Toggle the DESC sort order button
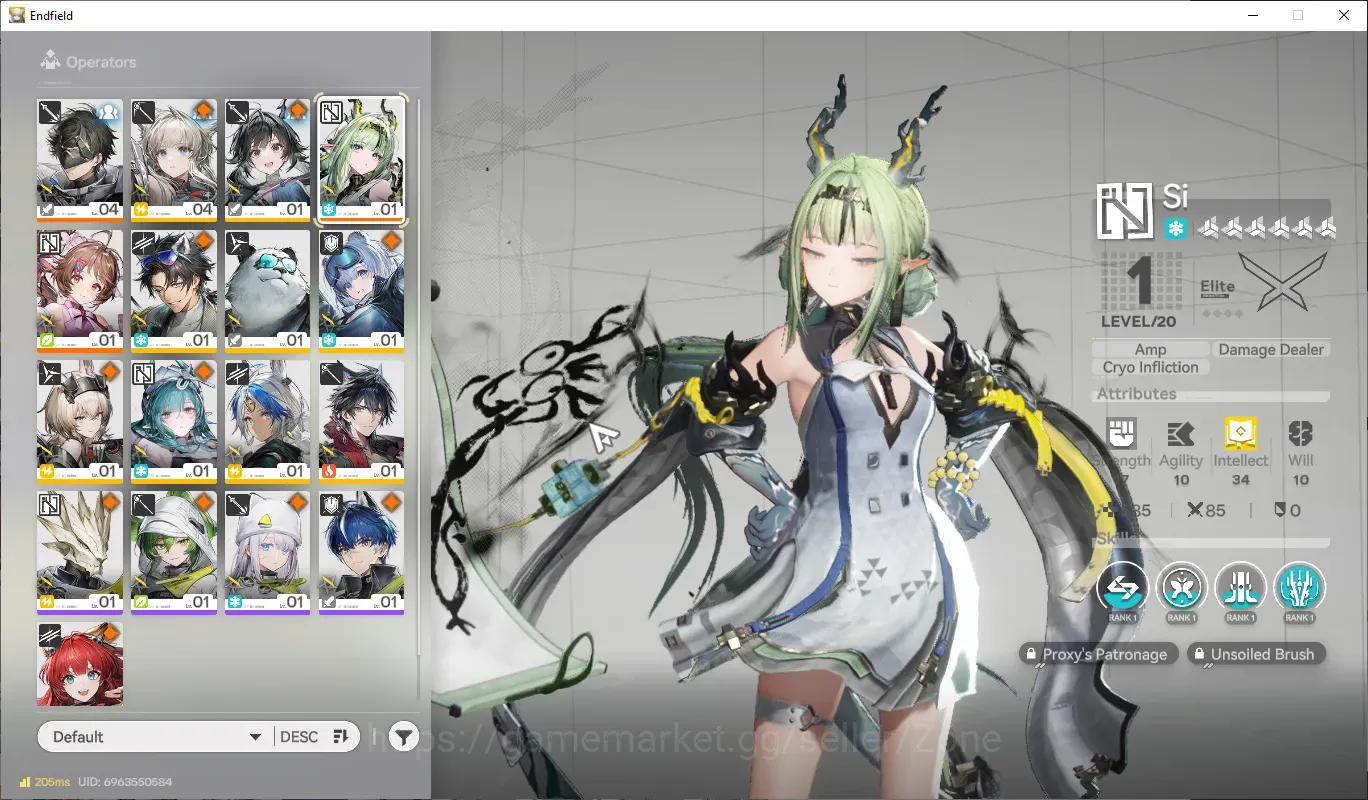 314,737
